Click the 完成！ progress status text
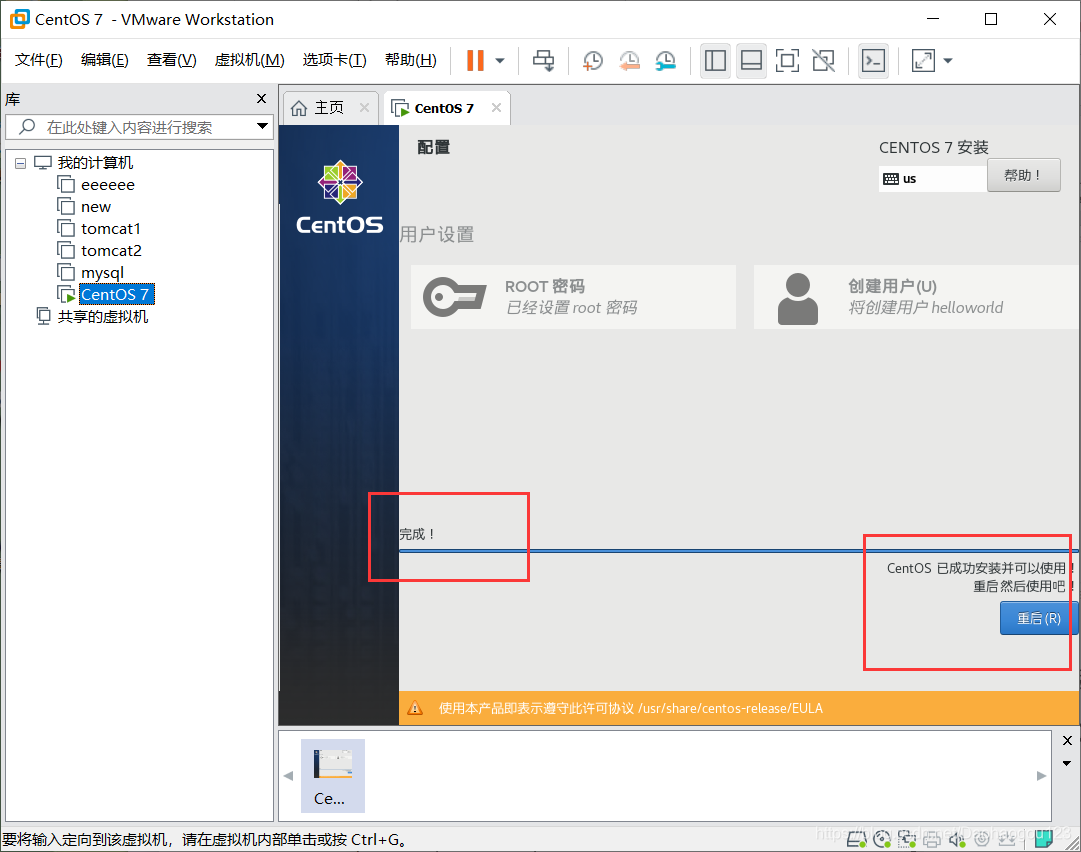The width and height of the screenshot is (1081, 852). [418, 534]
